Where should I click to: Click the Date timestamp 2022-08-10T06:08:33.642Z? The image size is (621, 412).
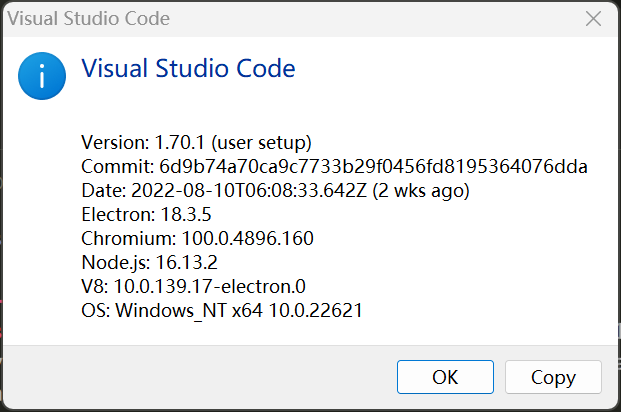coord(249,191)
